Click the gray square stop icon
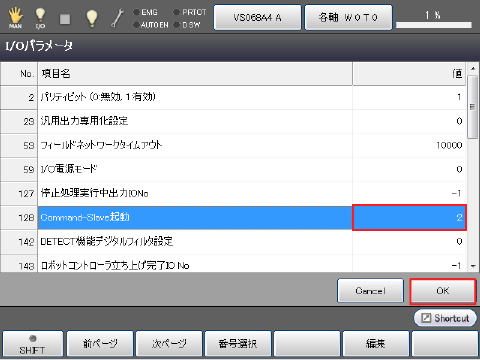The width and height of the screenshot is (480, 360). click(65, 19)
